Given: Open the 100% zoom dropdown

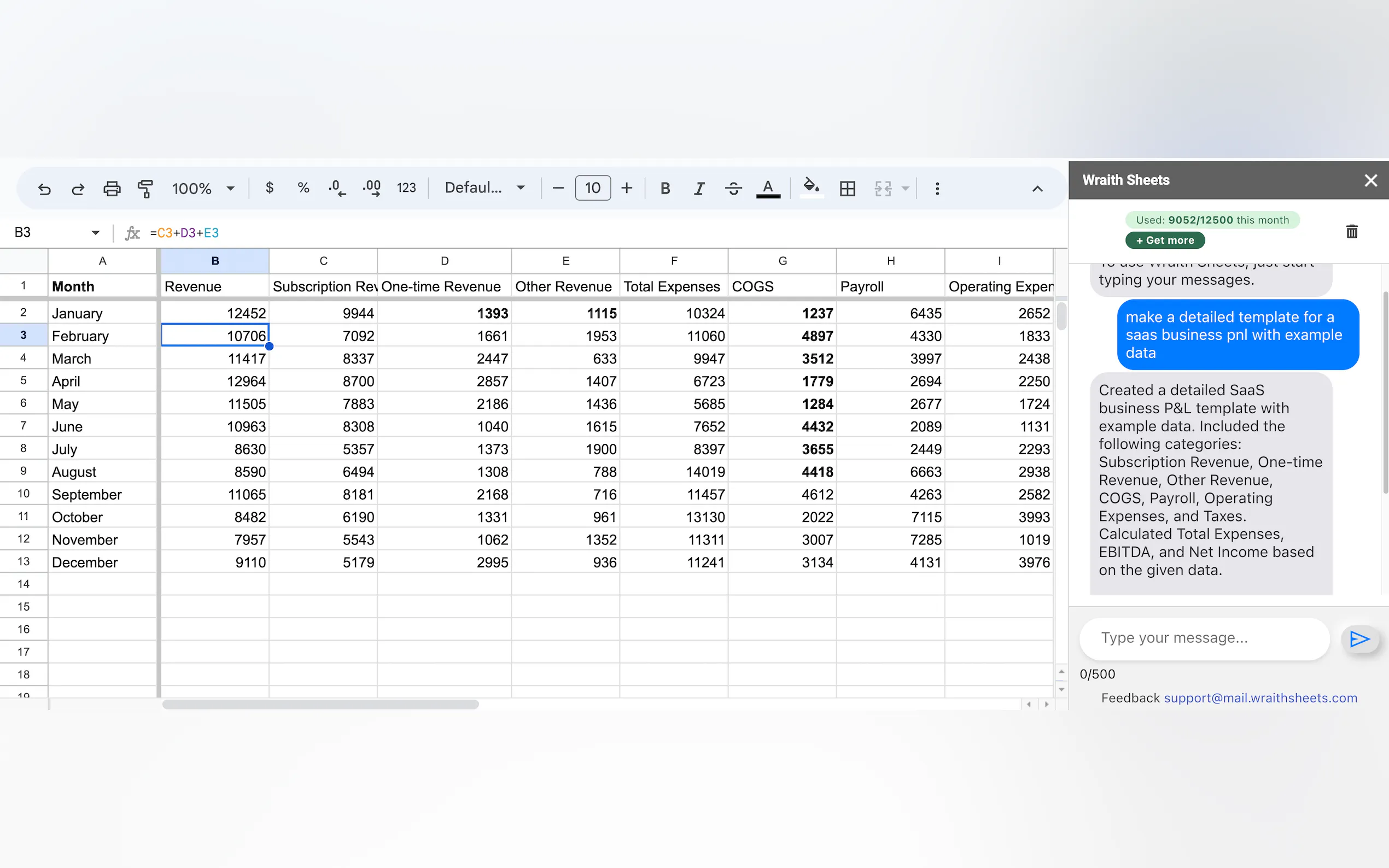Looking at the screenshot, I should [x=203, y=188].
